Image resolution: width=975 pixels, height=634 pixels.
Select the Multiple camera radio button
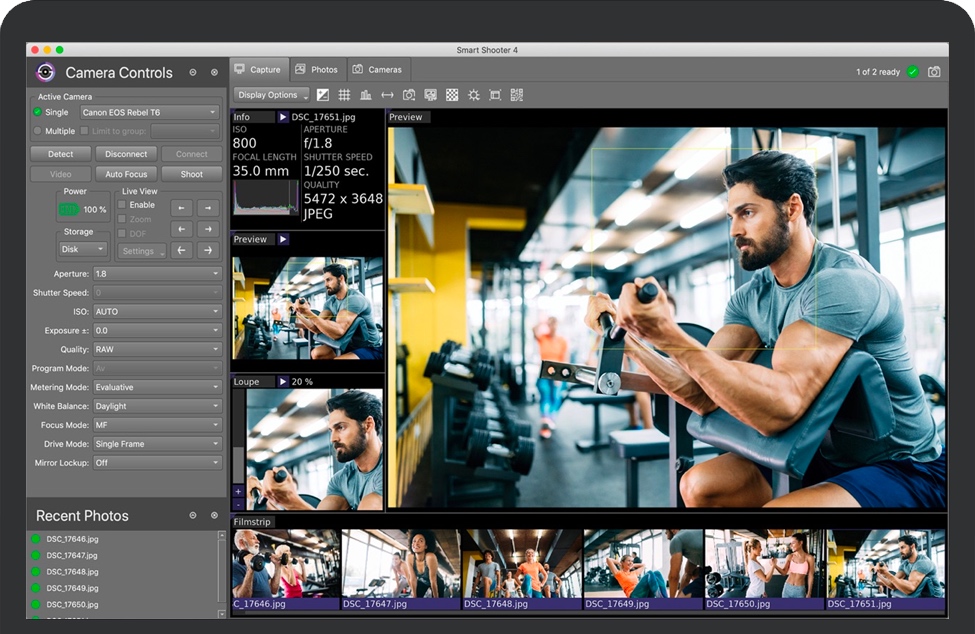click(38, 131)
